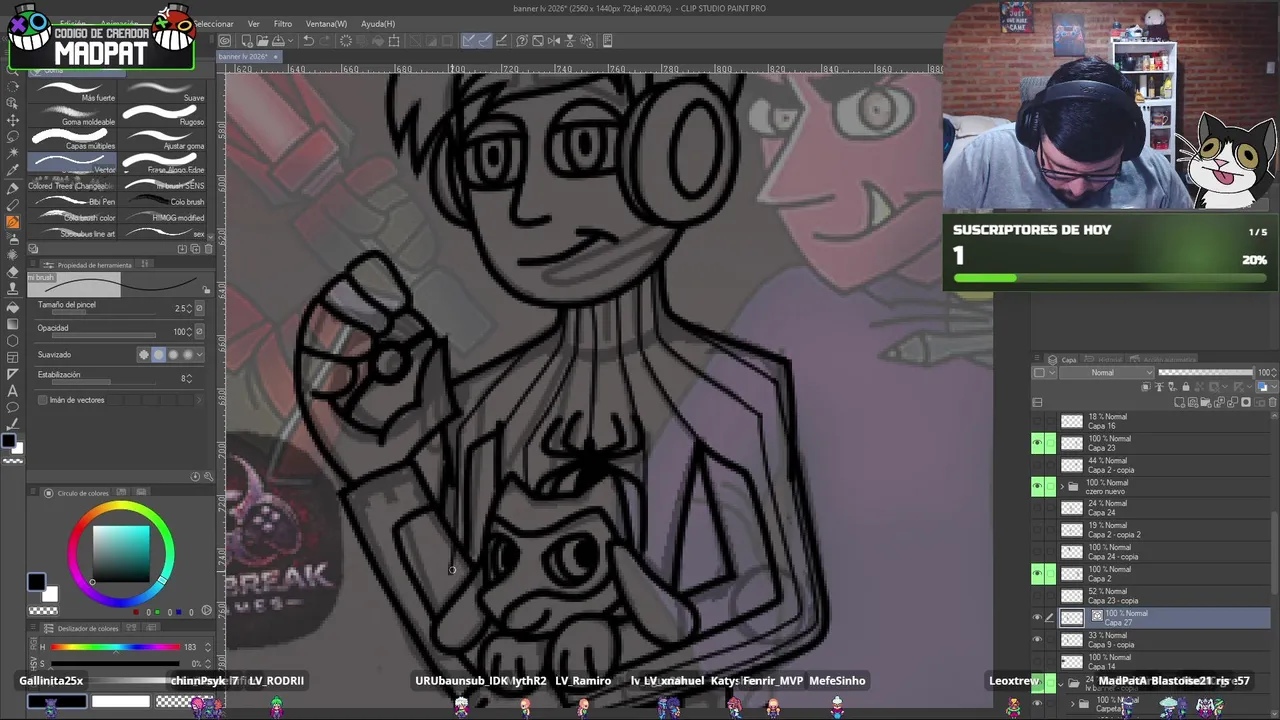The image size is (1280, 720).
Task: Click the Snap to special ruler toolbar icon
Action: (486, 41)
